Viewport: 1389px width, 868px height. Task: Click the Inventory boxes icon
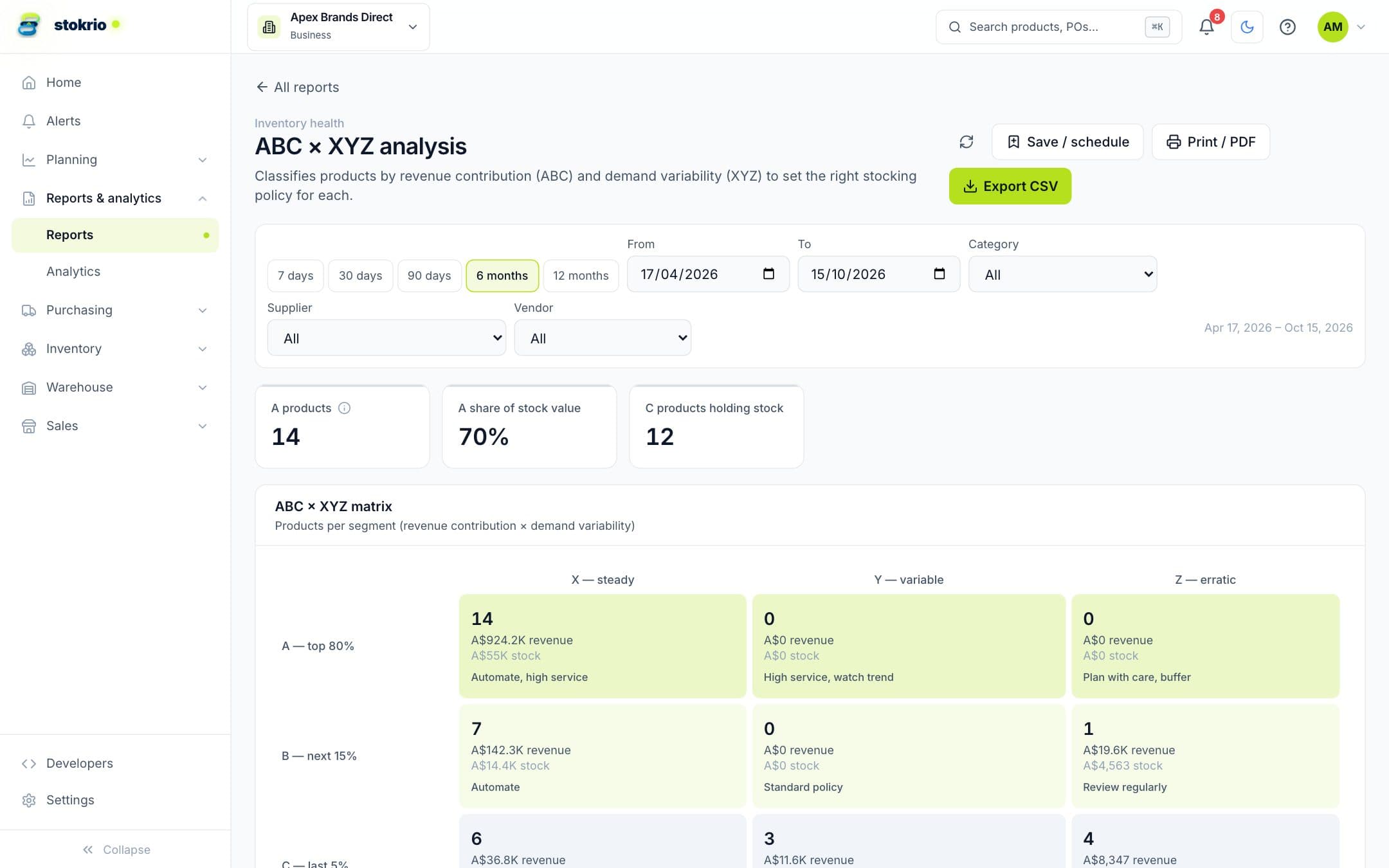(28, 348)
